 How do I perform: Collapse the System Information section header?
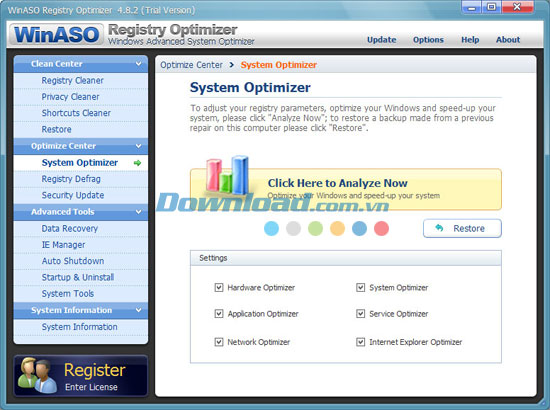tap(81, 310)
